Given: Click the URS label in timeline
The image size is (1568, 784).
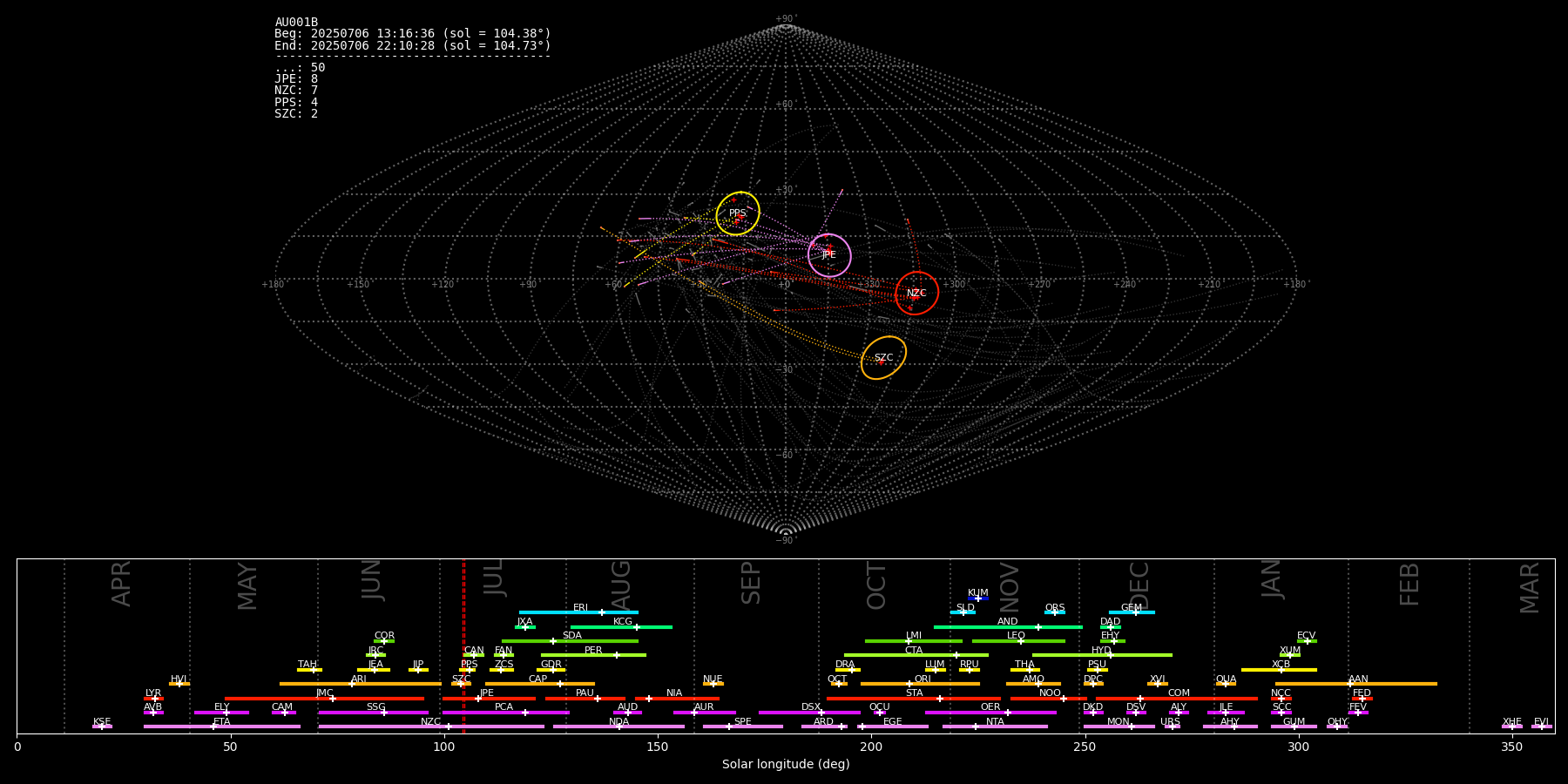Looking at the screenshot, I should click(1170, 722).
